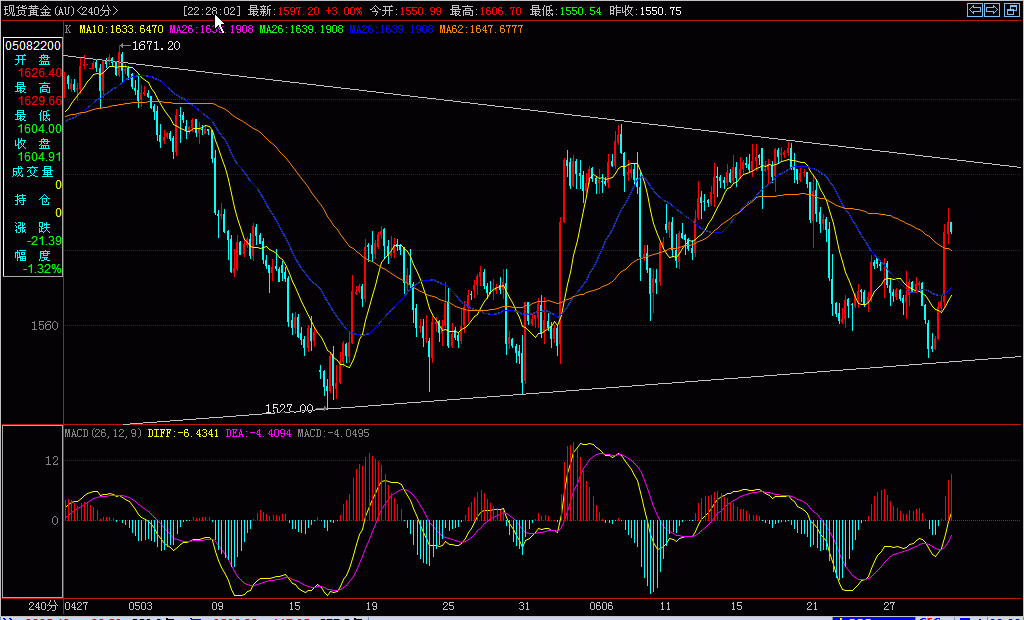Viewport: 1024px width, 620px height.
Task: Click the 25 date on time axis
Action: click(448, 605)
